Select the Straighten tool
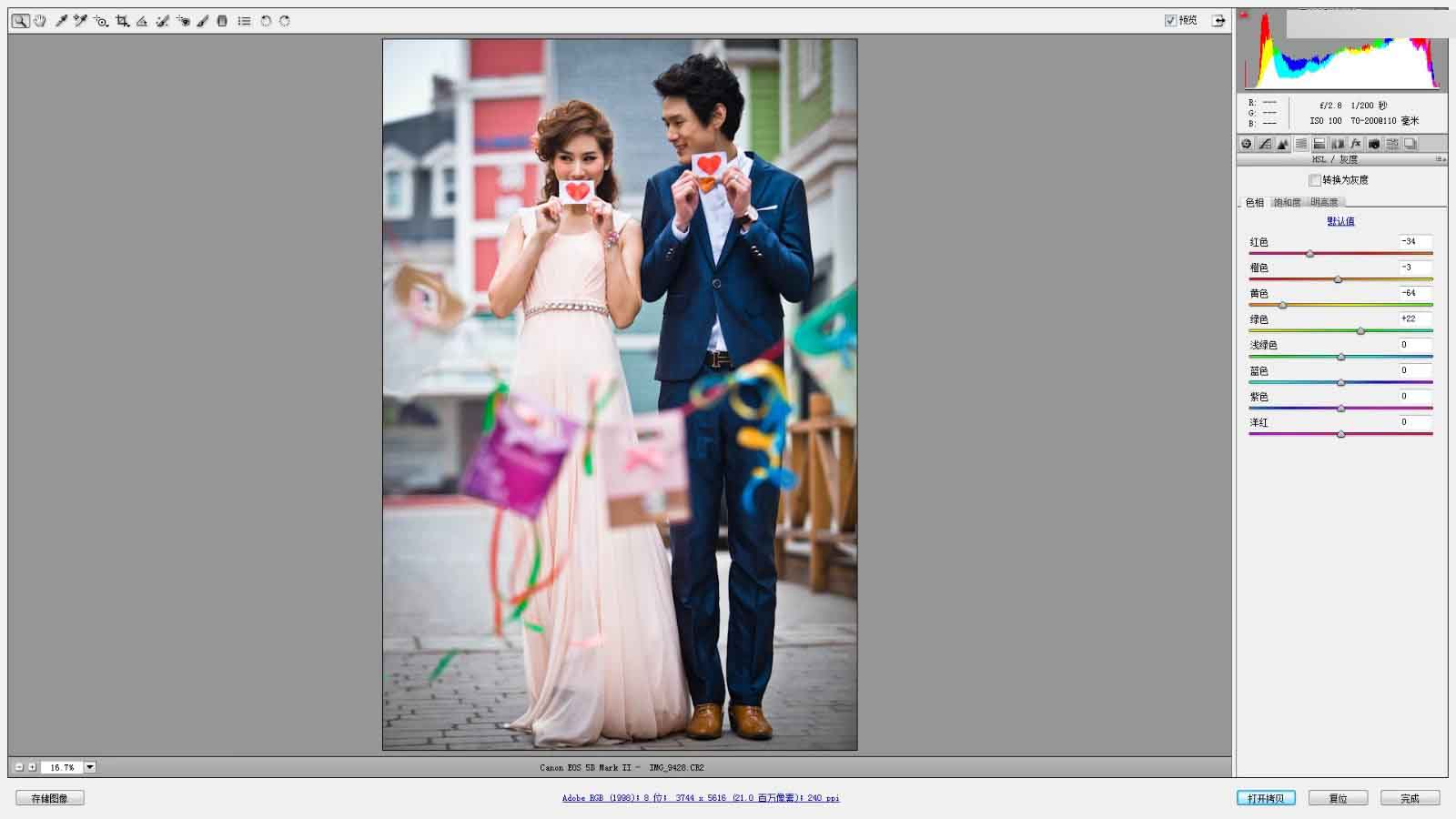This screenshot has height=819, width=1456. pos(142,21)
